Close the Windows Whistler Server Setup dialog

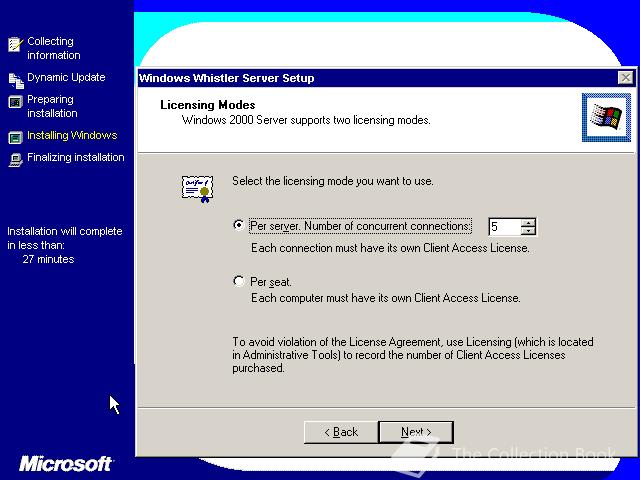click(x=625, y=78)
